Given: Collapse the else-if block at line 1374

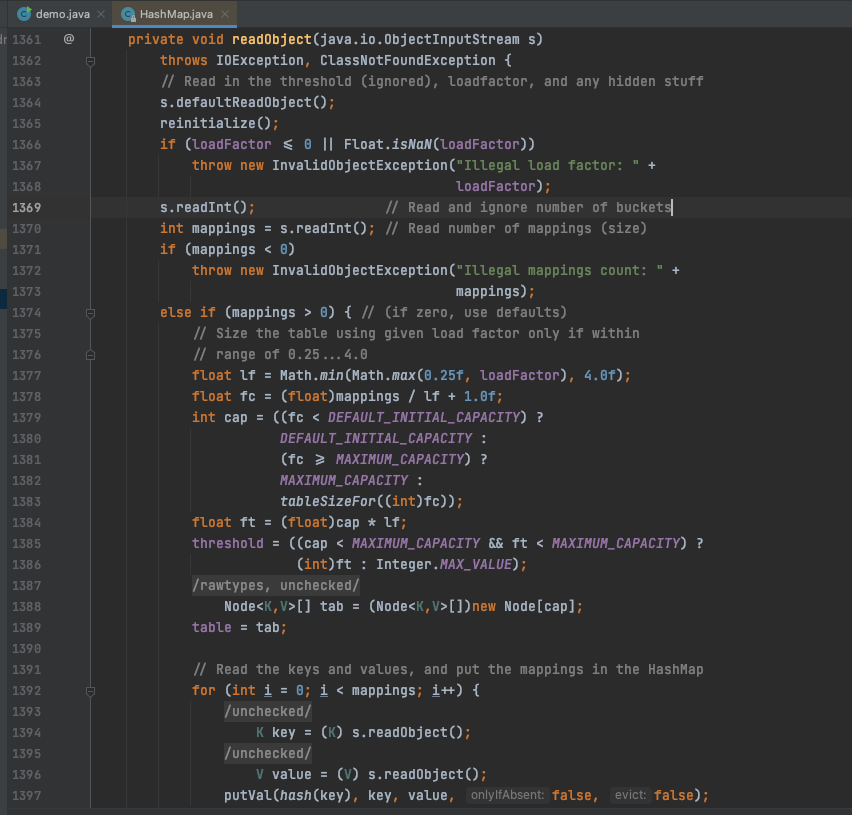Looking at the screenshot, I should [91, 313].
